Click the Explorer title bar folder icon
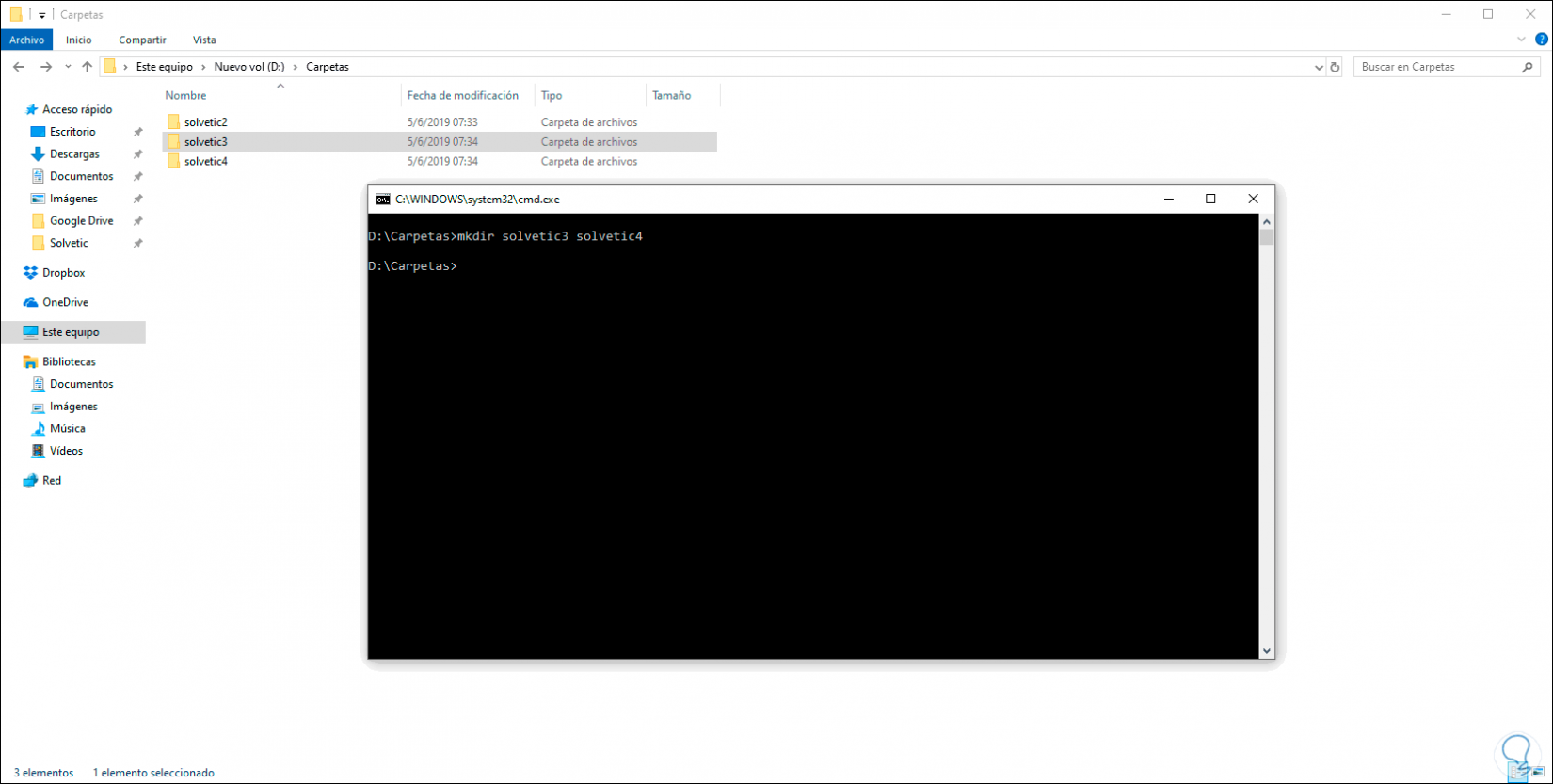This screenshot has width=1553, height=784. click(16, 15)
